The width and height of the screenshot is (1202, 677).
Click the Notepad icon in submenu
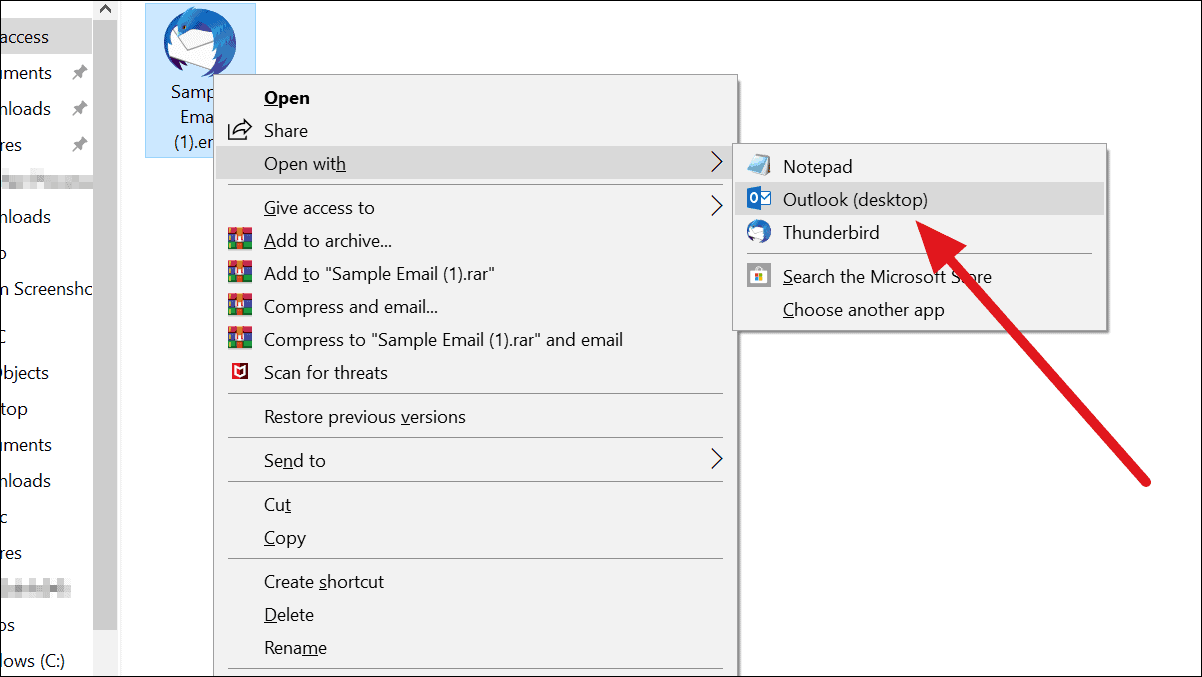click(759, 166)
